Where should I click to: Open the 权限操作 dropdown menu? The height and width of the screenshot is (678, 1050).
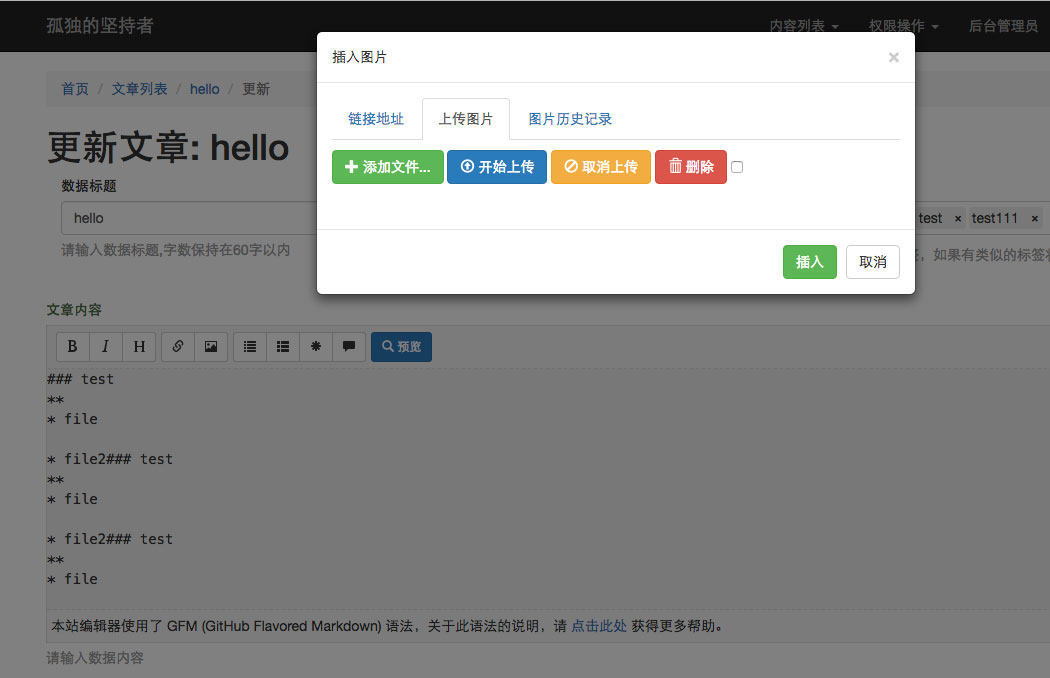click(898, 26)
